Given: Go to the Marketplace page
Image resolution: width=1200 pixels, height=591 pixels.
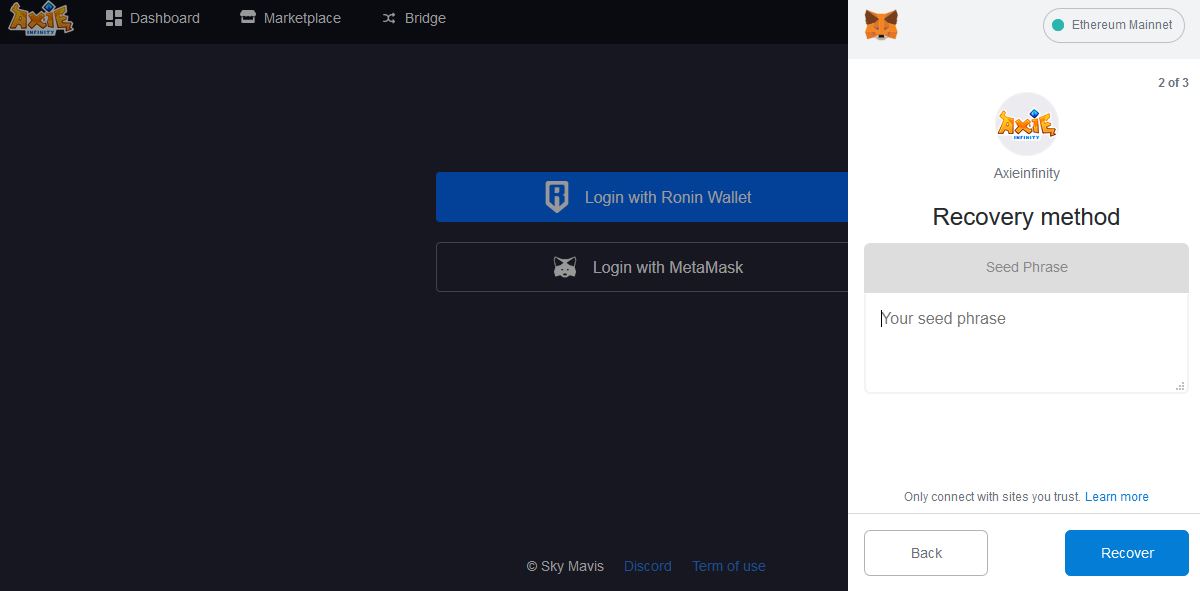Looking at the screenshot, I should tap(290, 18).
